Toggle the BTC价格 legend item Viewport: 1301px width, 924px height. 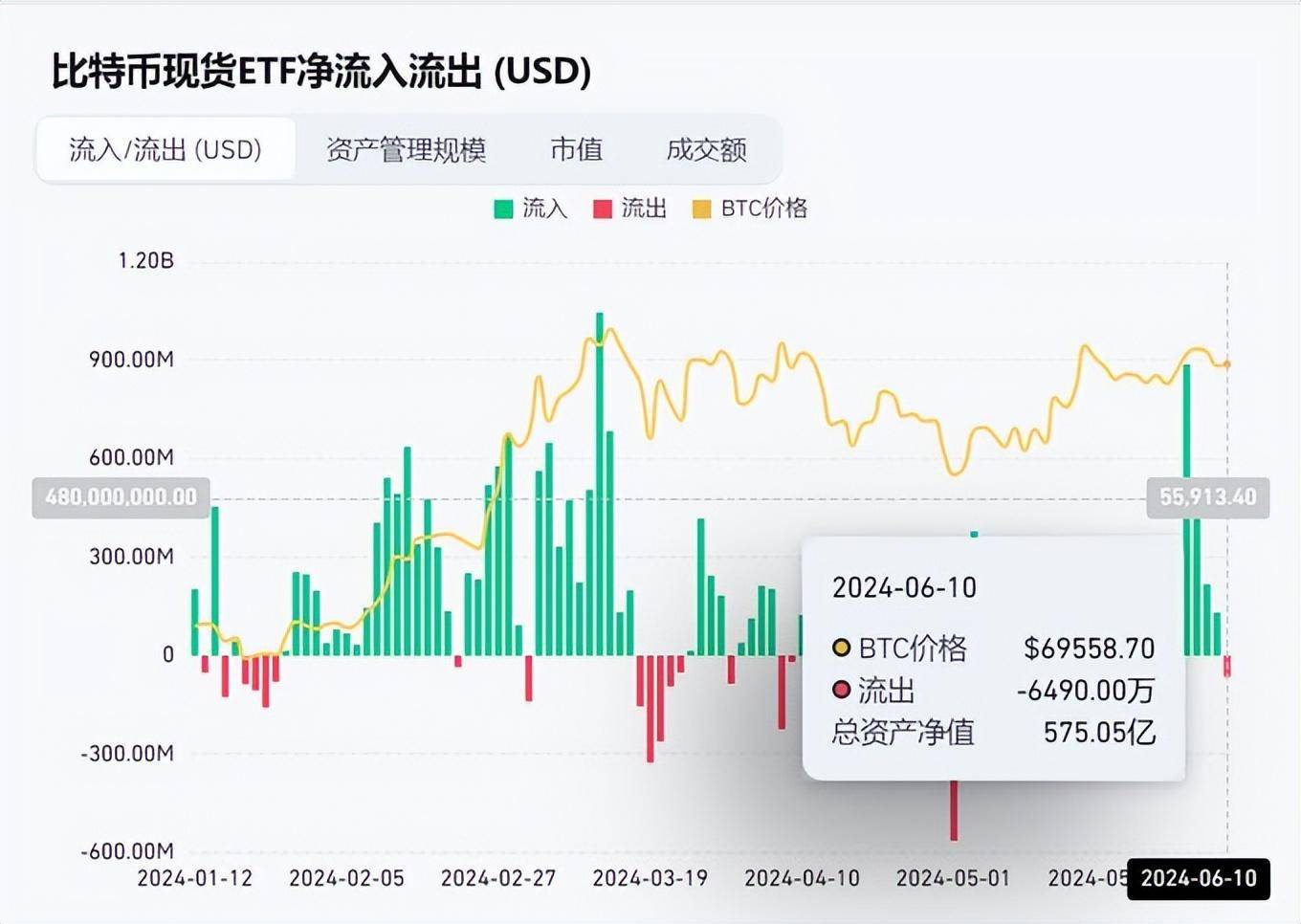[x=750, y=209]
